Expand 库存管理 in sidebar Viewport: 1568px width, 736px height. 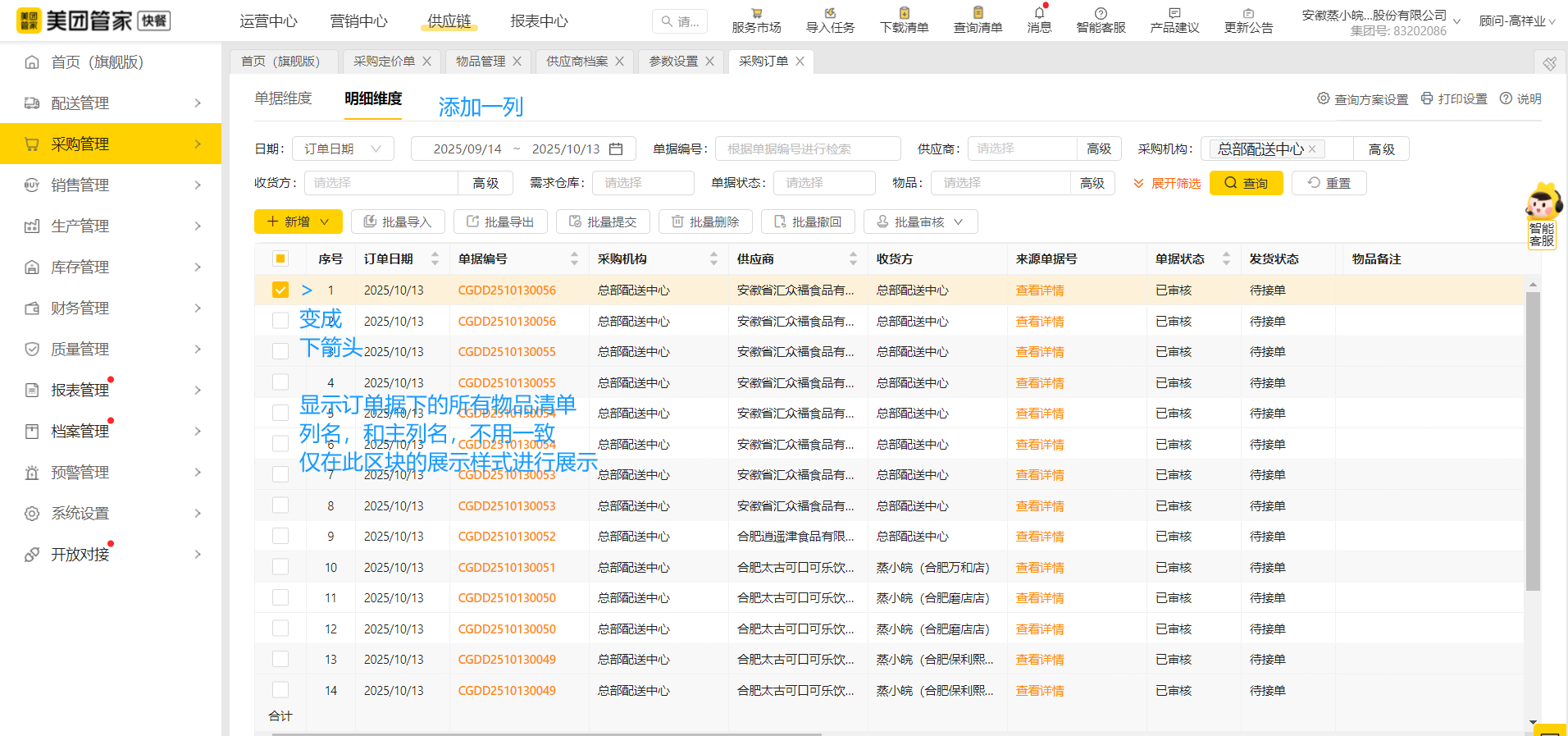(x=111, y=267)
